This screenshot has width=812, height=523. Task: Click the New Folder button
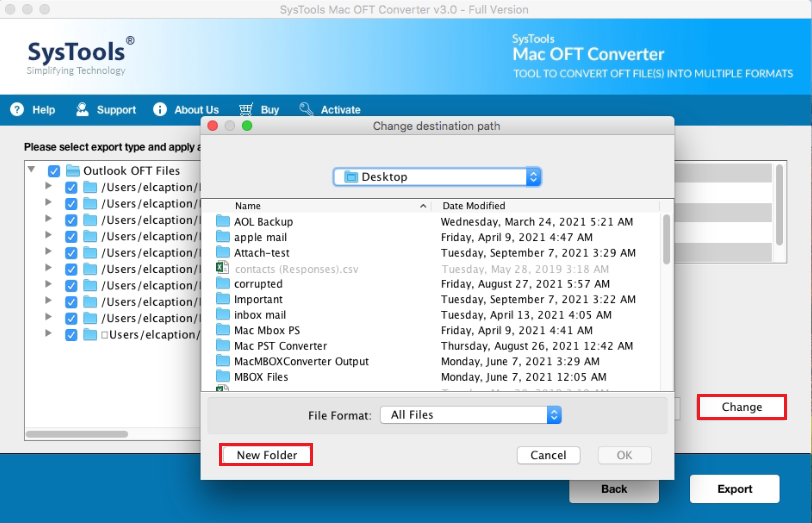point(266,455)
